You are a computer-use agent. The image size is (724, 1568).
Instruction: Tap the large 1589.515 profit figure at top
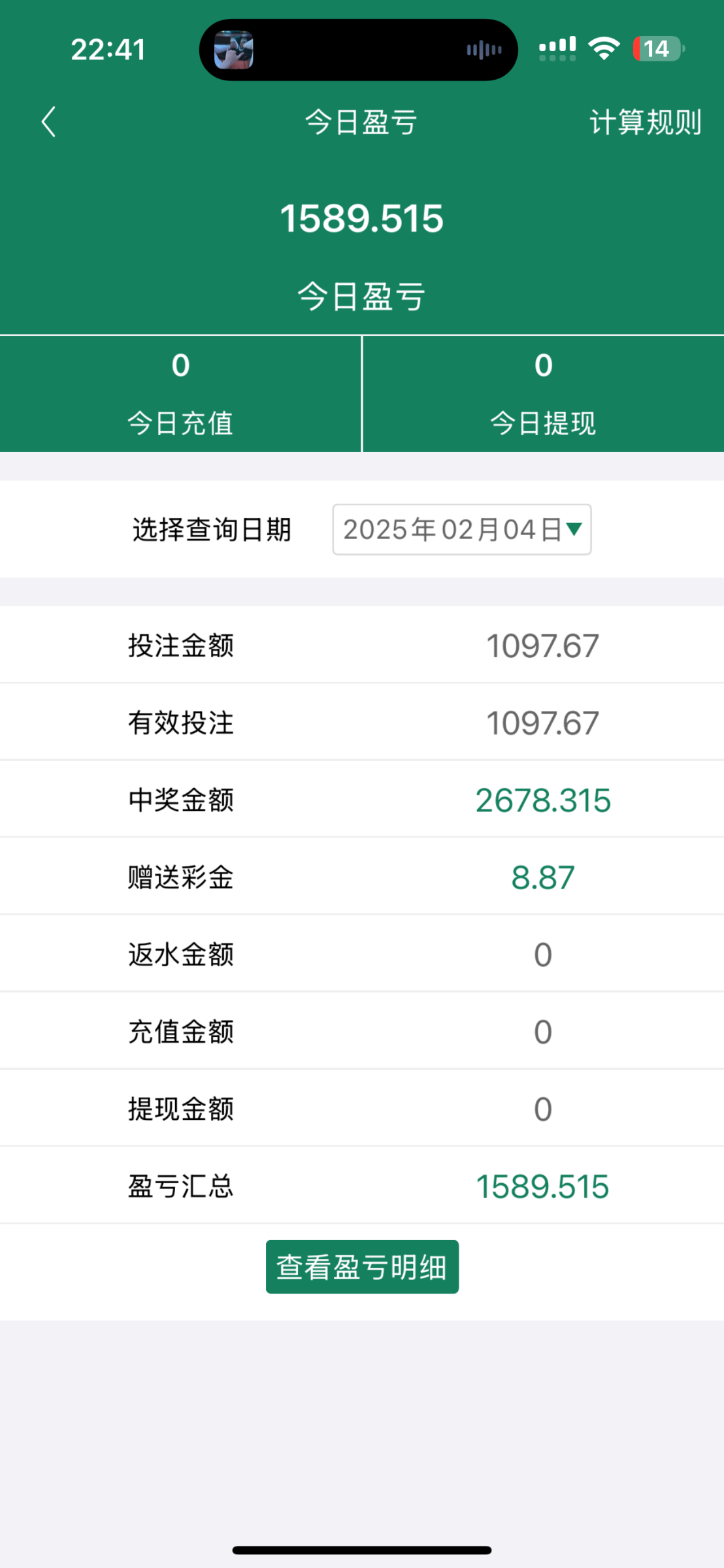(x=361, y=218)
